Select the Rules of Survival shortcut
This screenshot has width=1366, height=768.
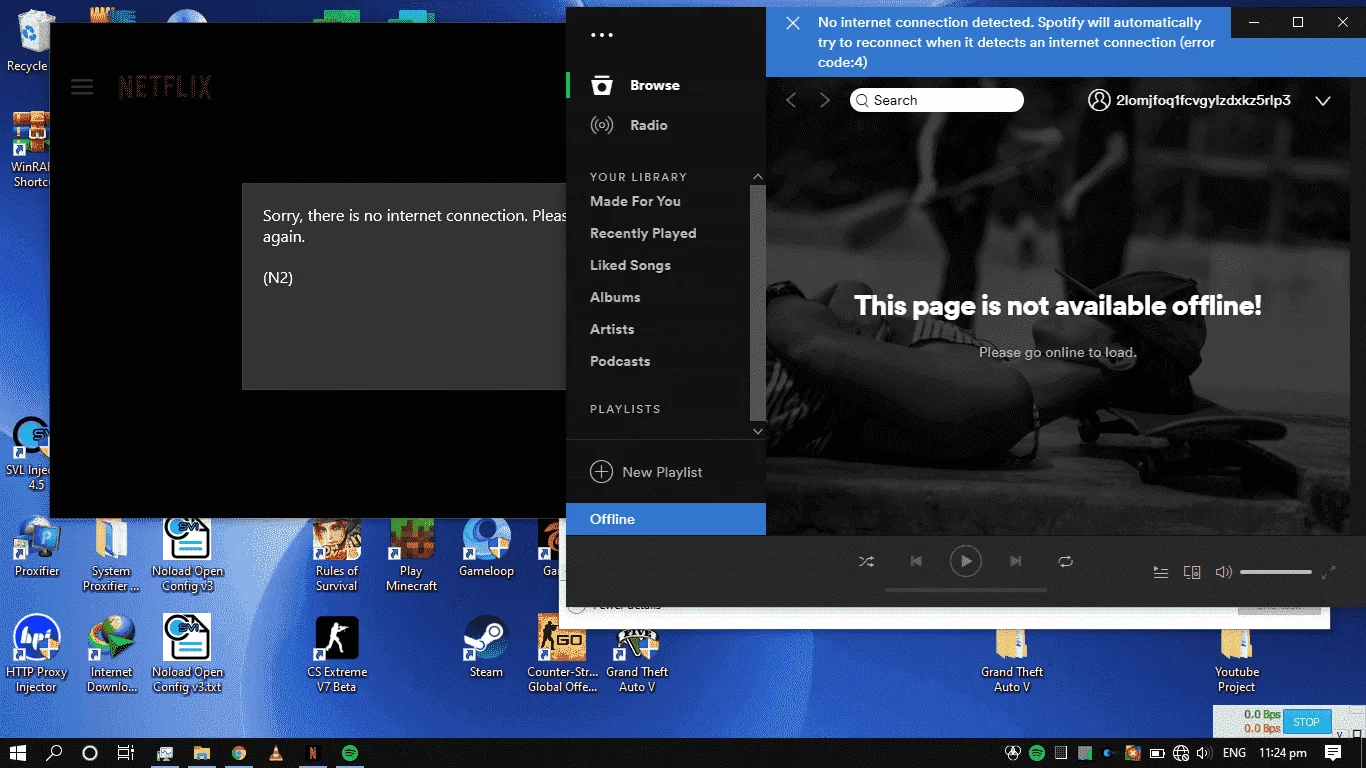pyautogui.click(x=337, y=555)
